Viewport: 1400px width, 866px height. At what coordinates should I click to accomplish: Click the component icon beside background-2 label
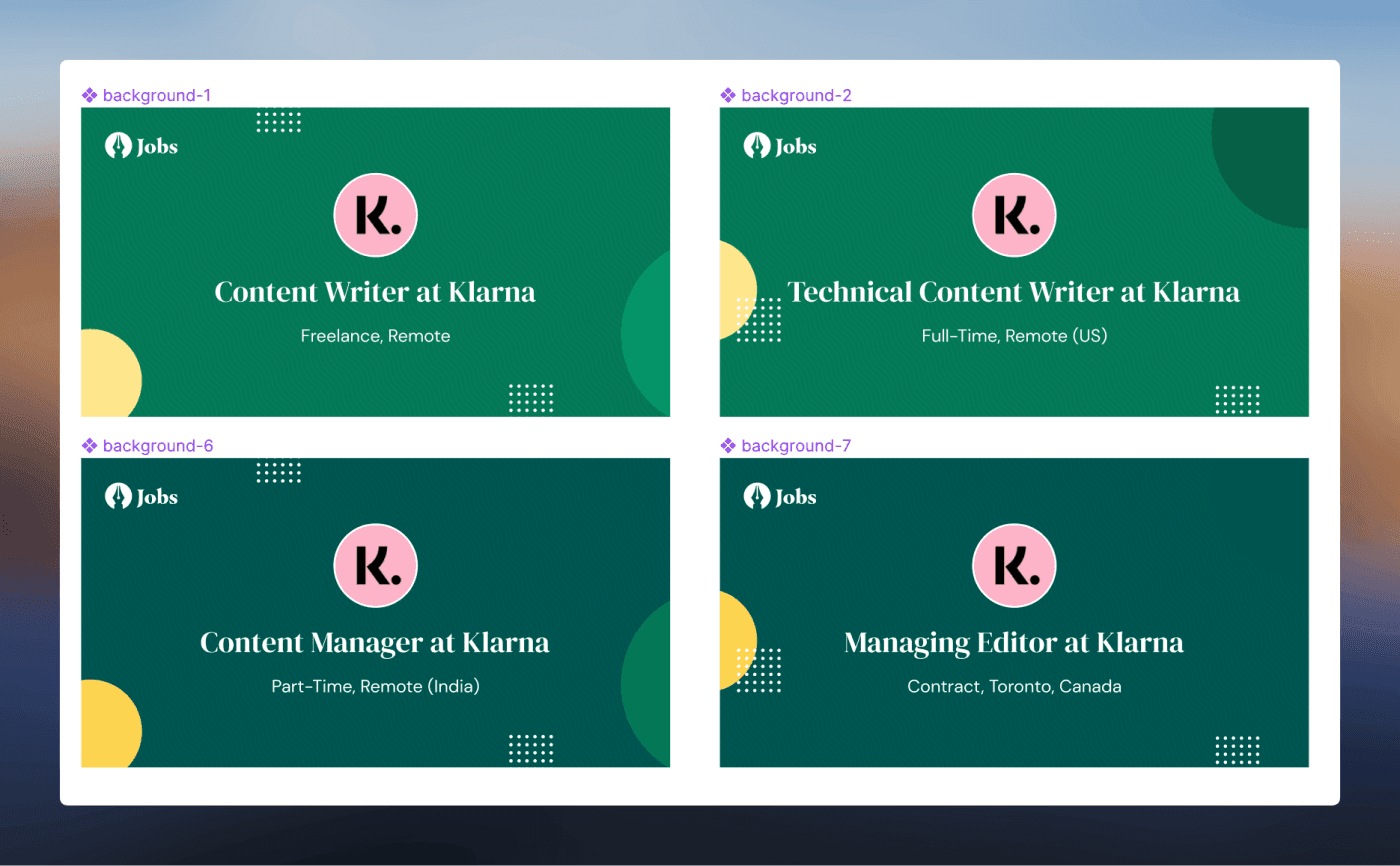[x=728, y=96]
